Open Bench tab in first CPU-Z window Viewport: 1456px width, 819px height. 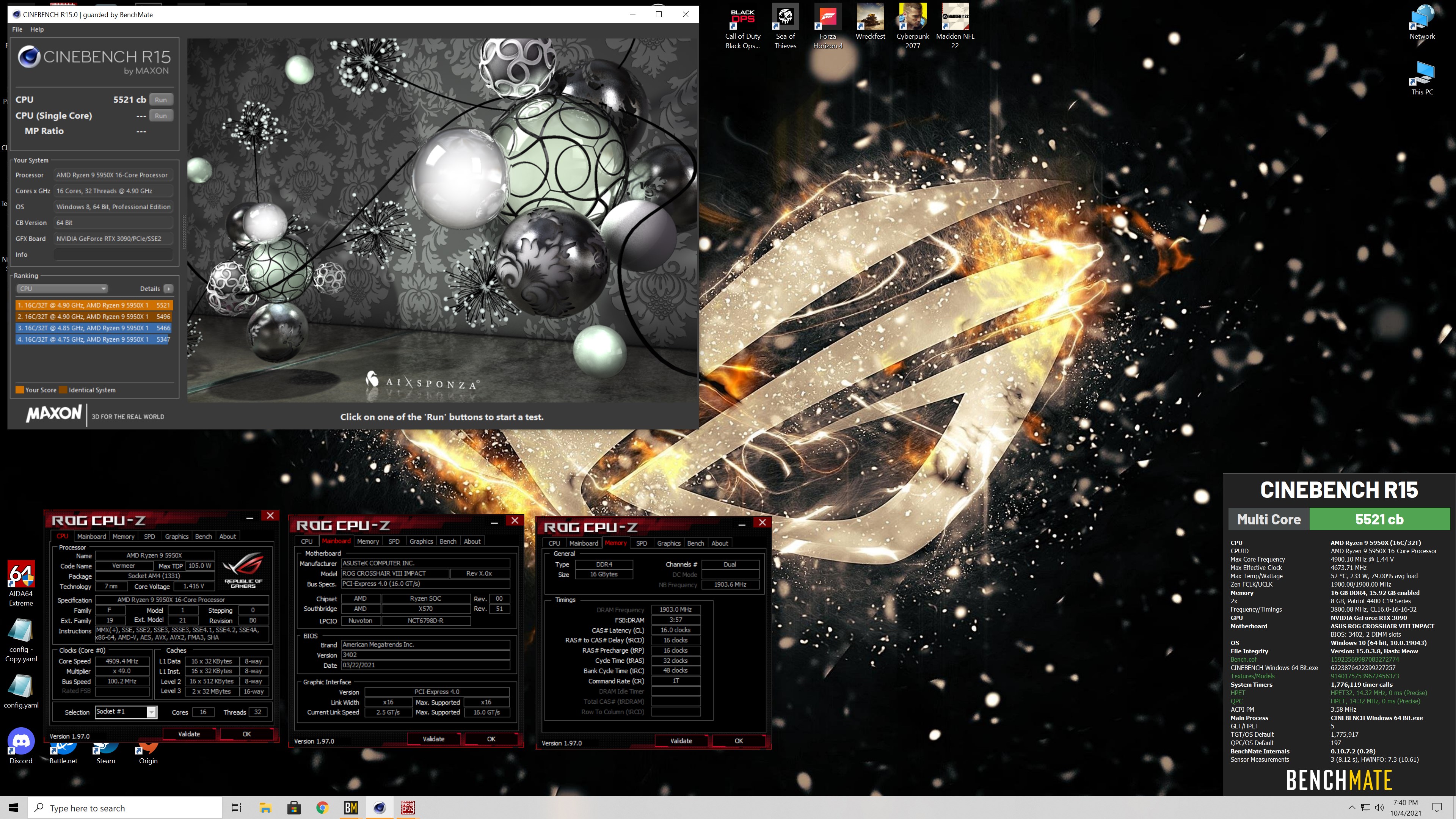pos(204,537)
